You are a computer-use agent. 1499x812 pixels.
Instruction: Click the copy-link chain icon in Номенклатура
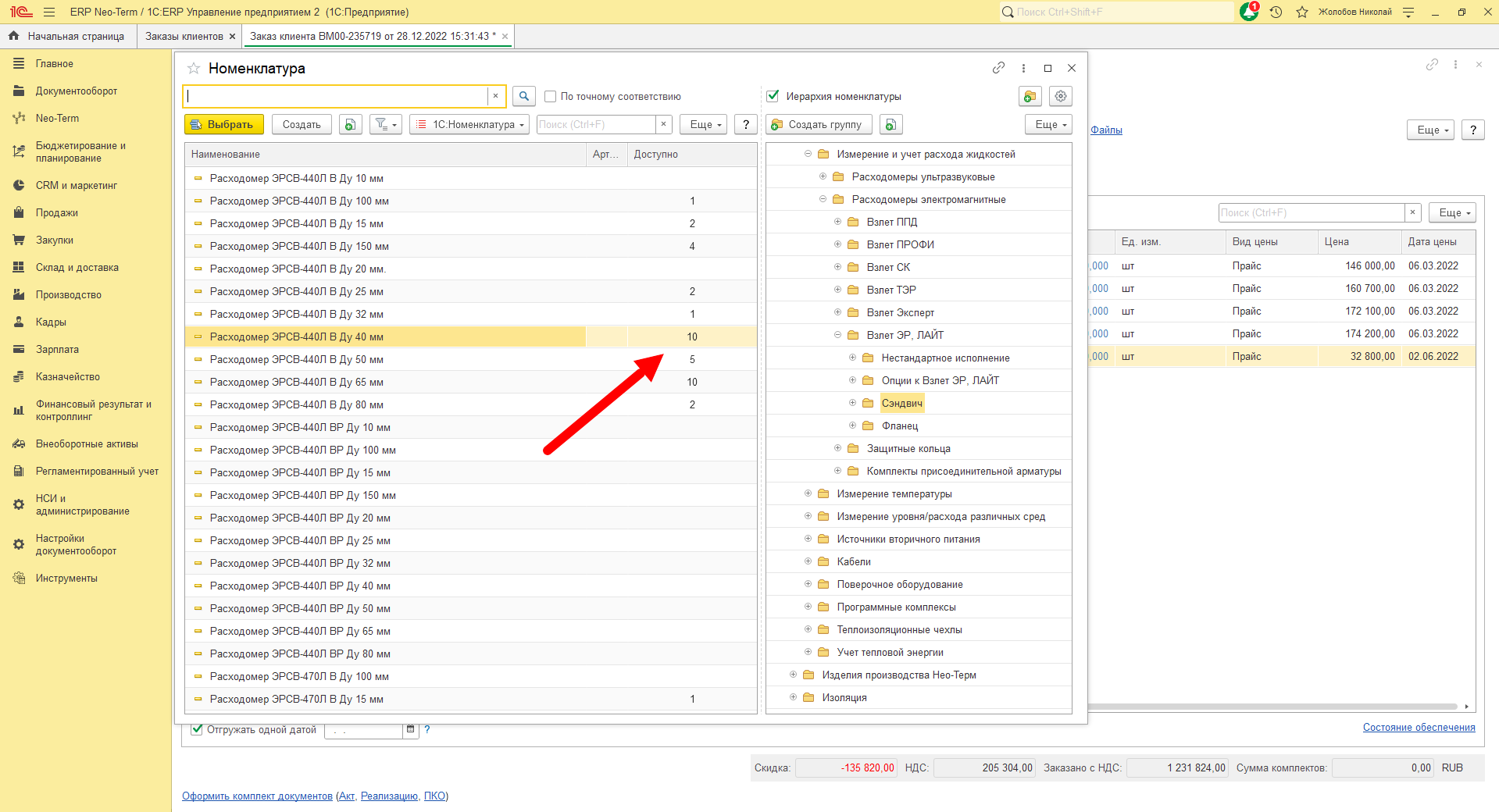pos(998,68)
